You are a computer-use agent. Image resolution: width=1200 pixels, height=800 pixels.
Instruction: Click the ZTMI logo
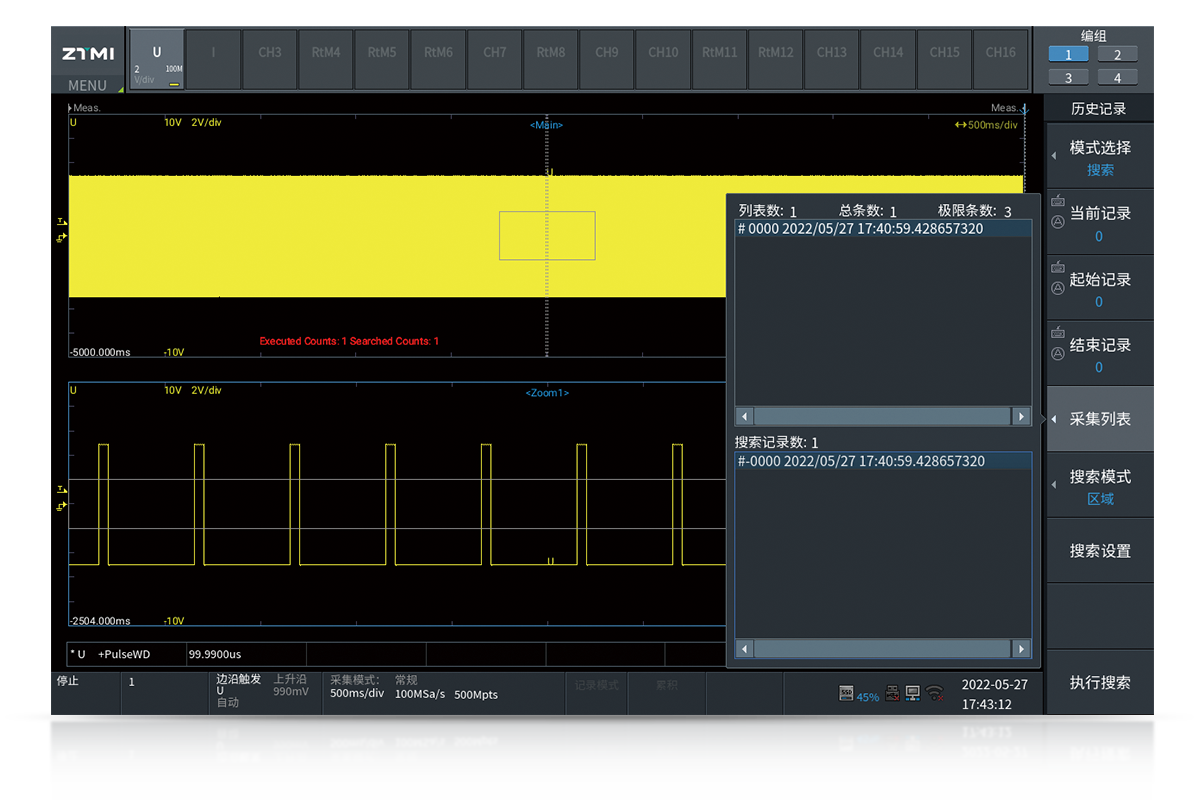pyautogui.click(x=88, y=53)
